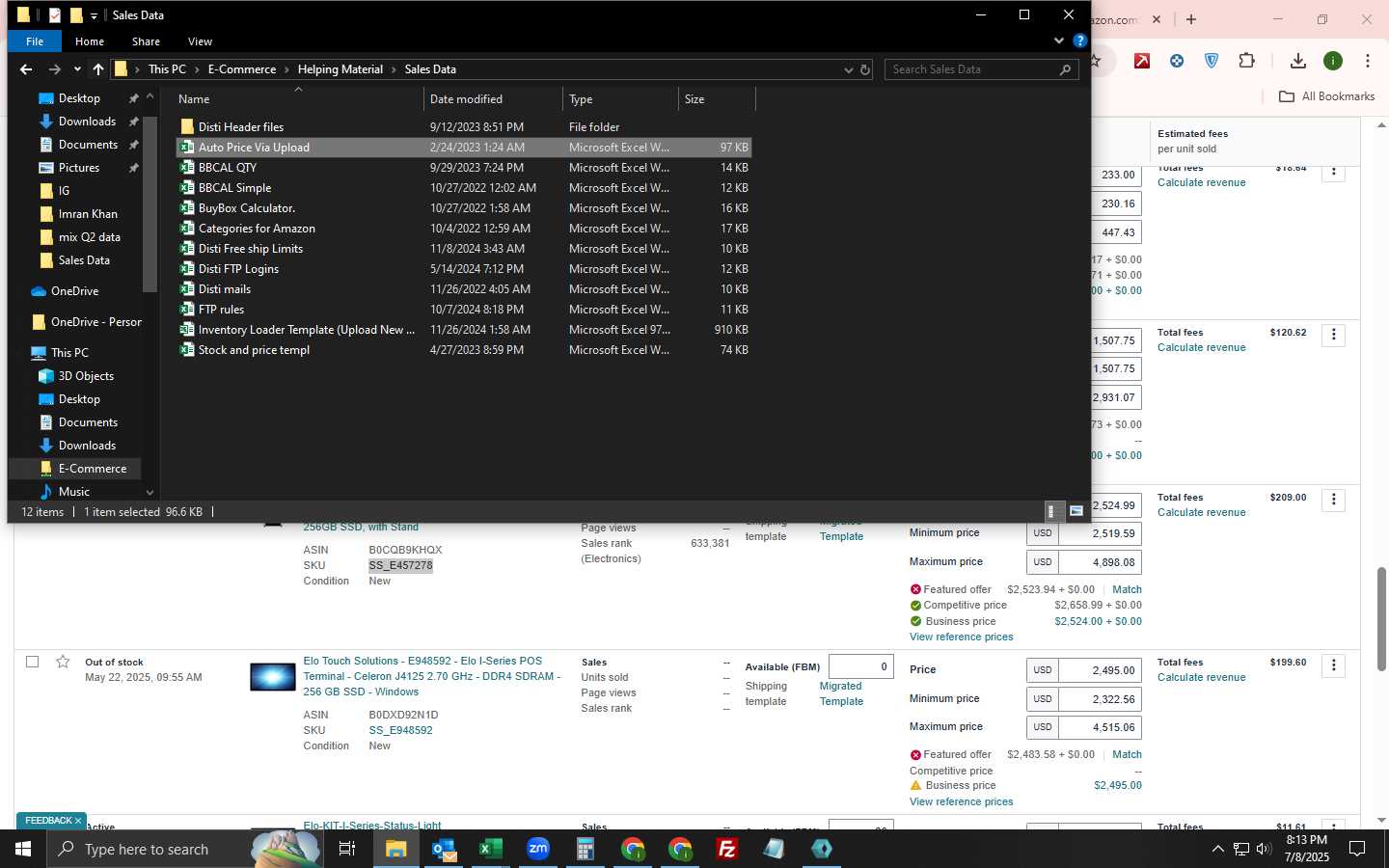Open Chrome Extensions puzzle icon
This screenshot has width=1389, height=868.
coord(1246,61)
